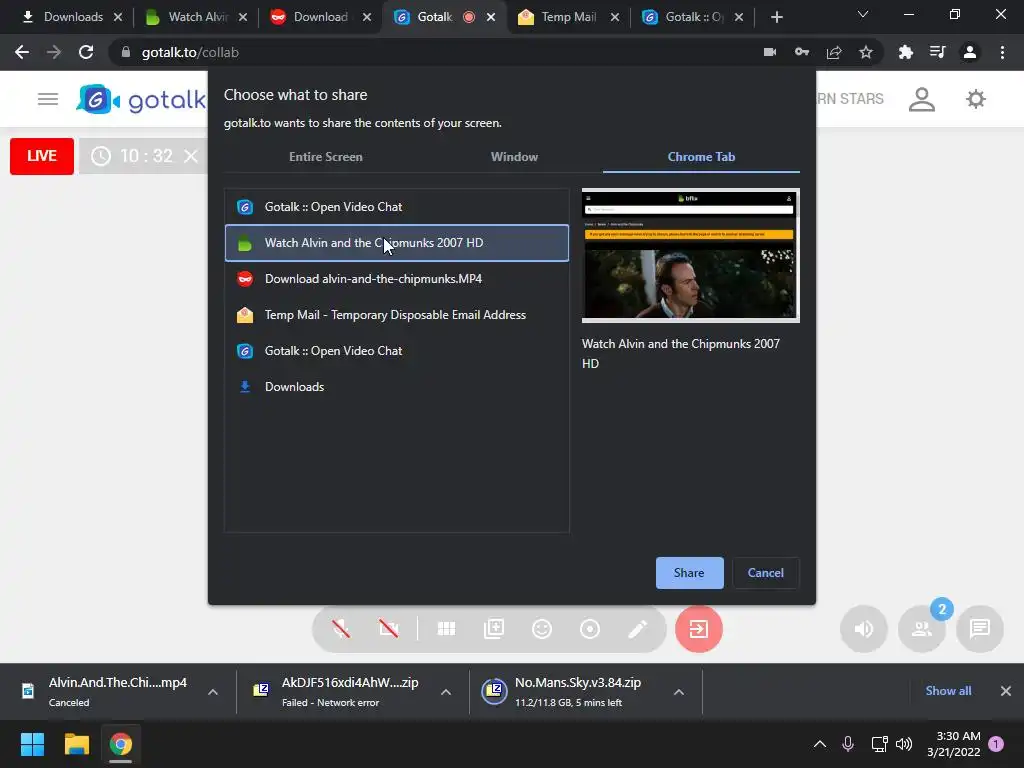The height and width of the screenshot is (768, 1024).
Task: Click the add media share icon
Action: click(x=494, y=629)
